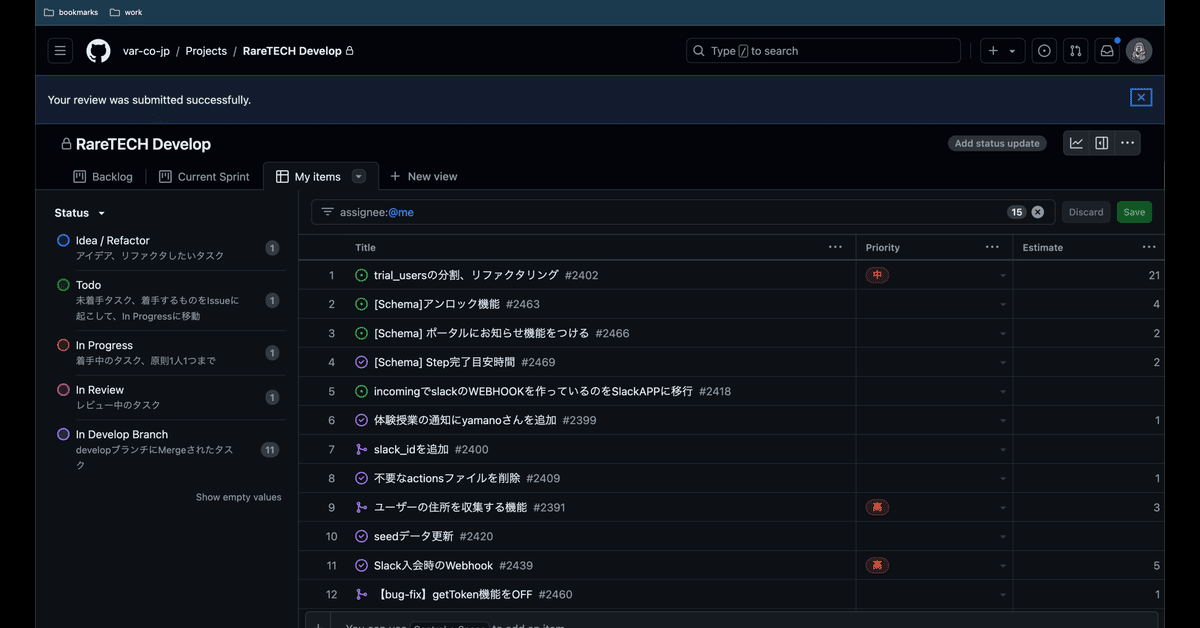The width and height of the screenshot is (1200, 628).
Task: Open Estimate column options menu
Action: (x=1149, y=247)
